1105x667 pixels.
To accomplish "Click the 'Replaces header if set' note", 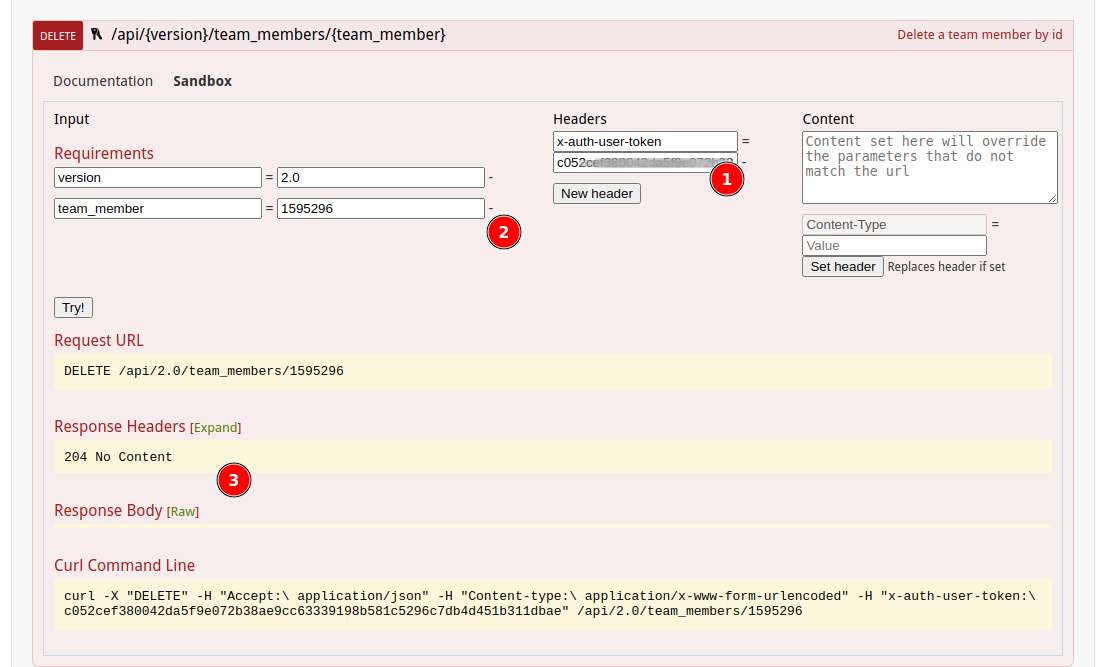I will click(946, 267).
